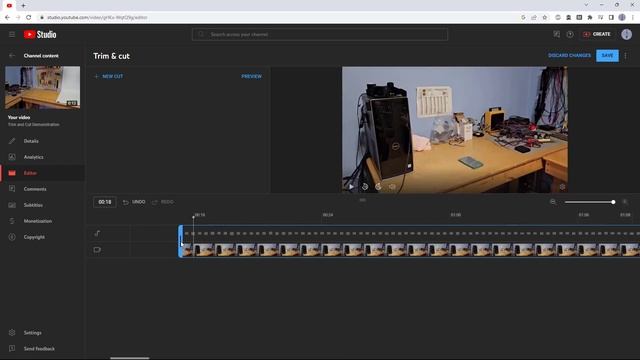Viewport: 640px width, 360px height.
Task: Click the 00:18 timecode field
Action: [x=104, y=202]
